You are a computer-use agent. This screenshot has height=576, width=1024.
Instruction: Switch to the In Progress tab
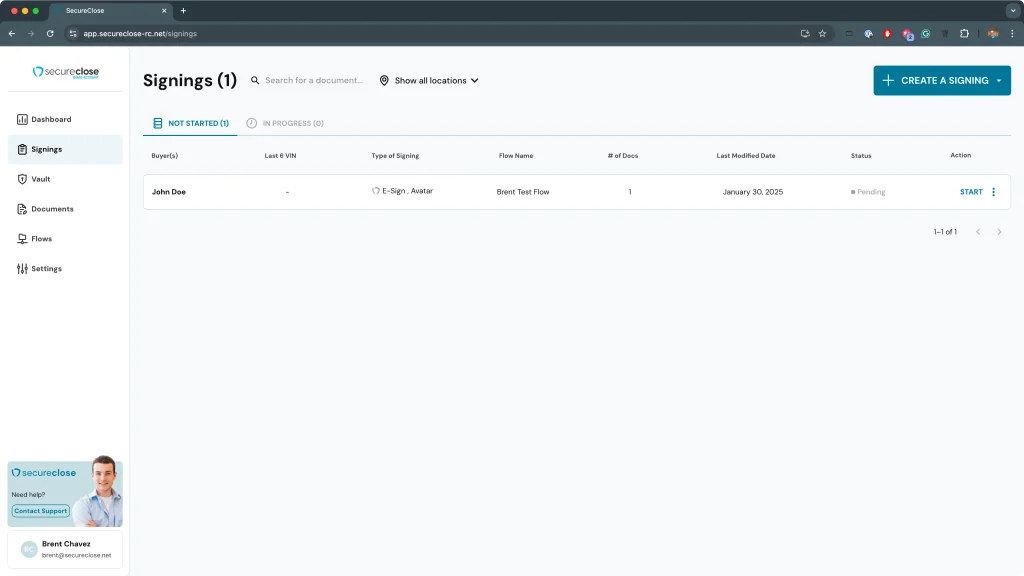pyautogui.click(x=286, y=124)
